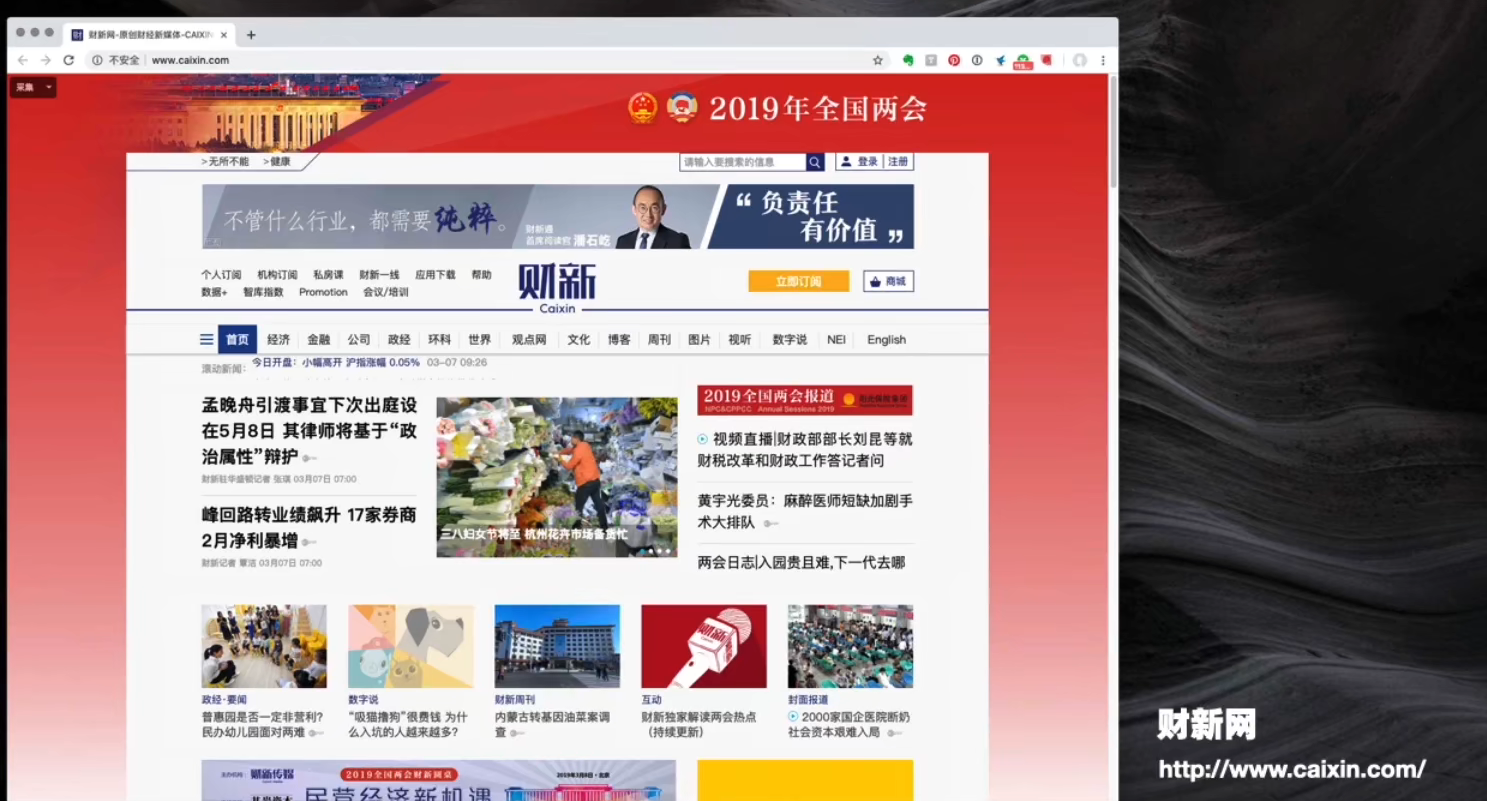Open the 金融 section

click(318, 340)
